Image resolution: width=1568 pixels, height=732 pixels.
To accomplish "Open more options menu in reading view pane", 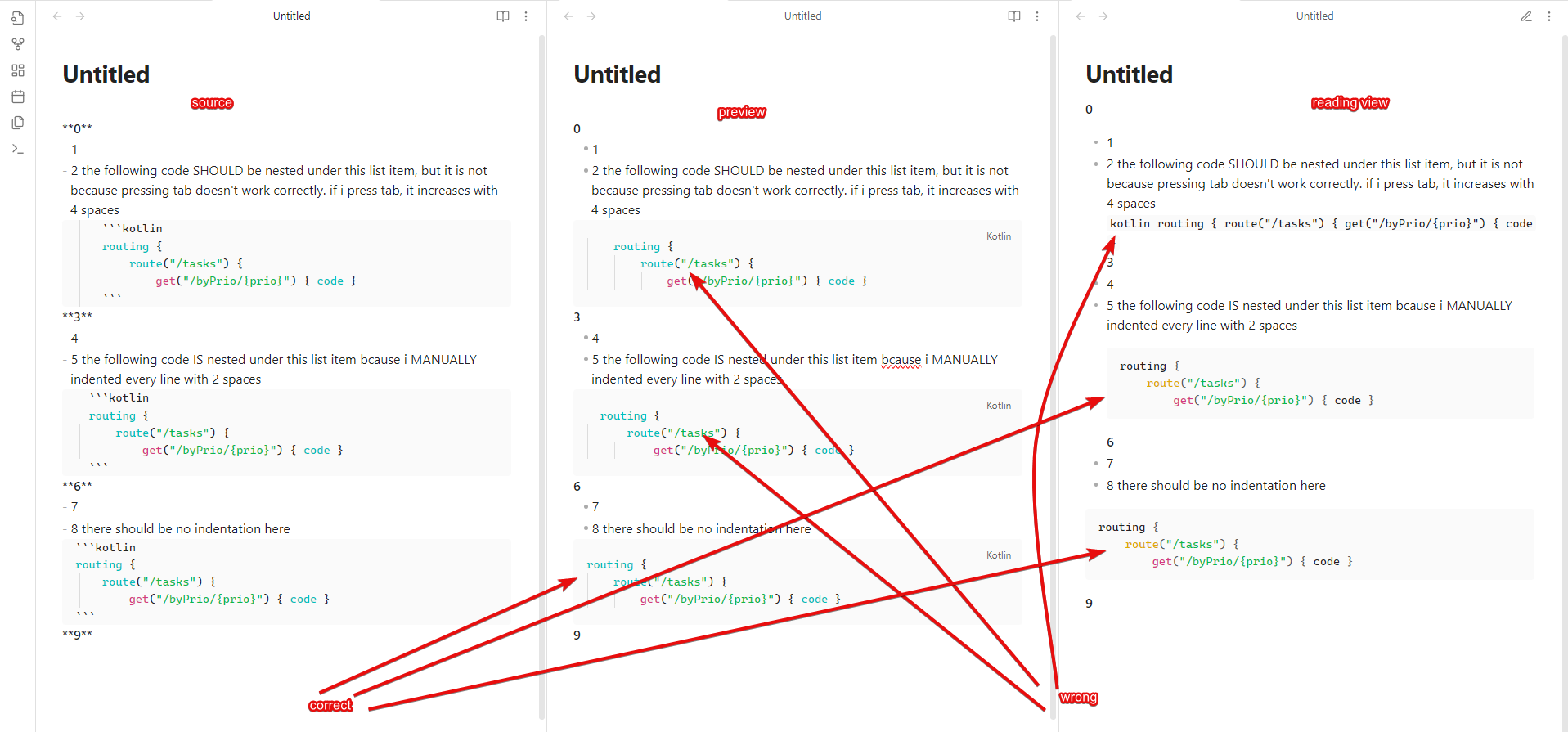I will pos(1549,16).
